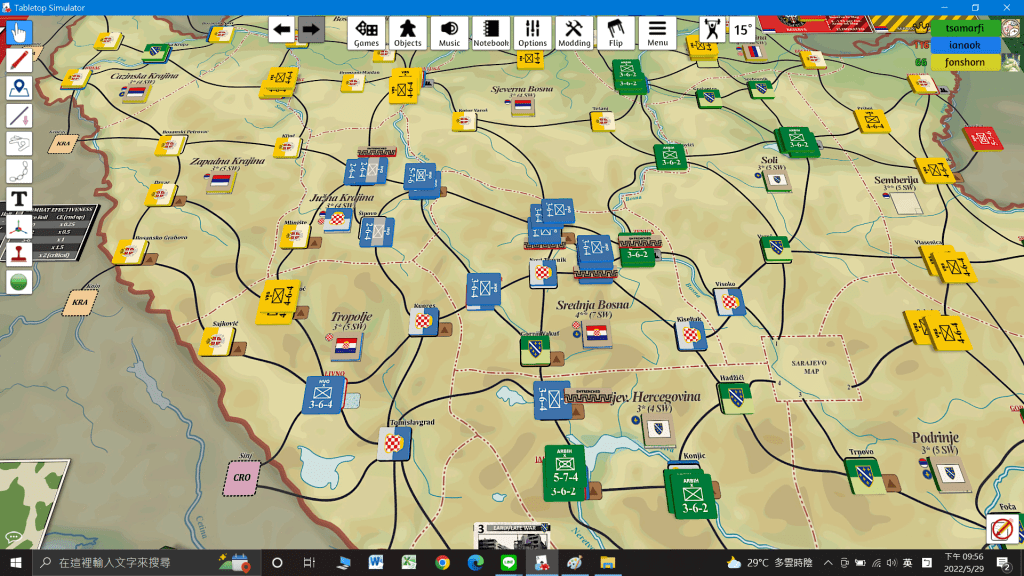The image size is (1024, 576).
Task: Open the Objects menu
Action: coord(407,32)
